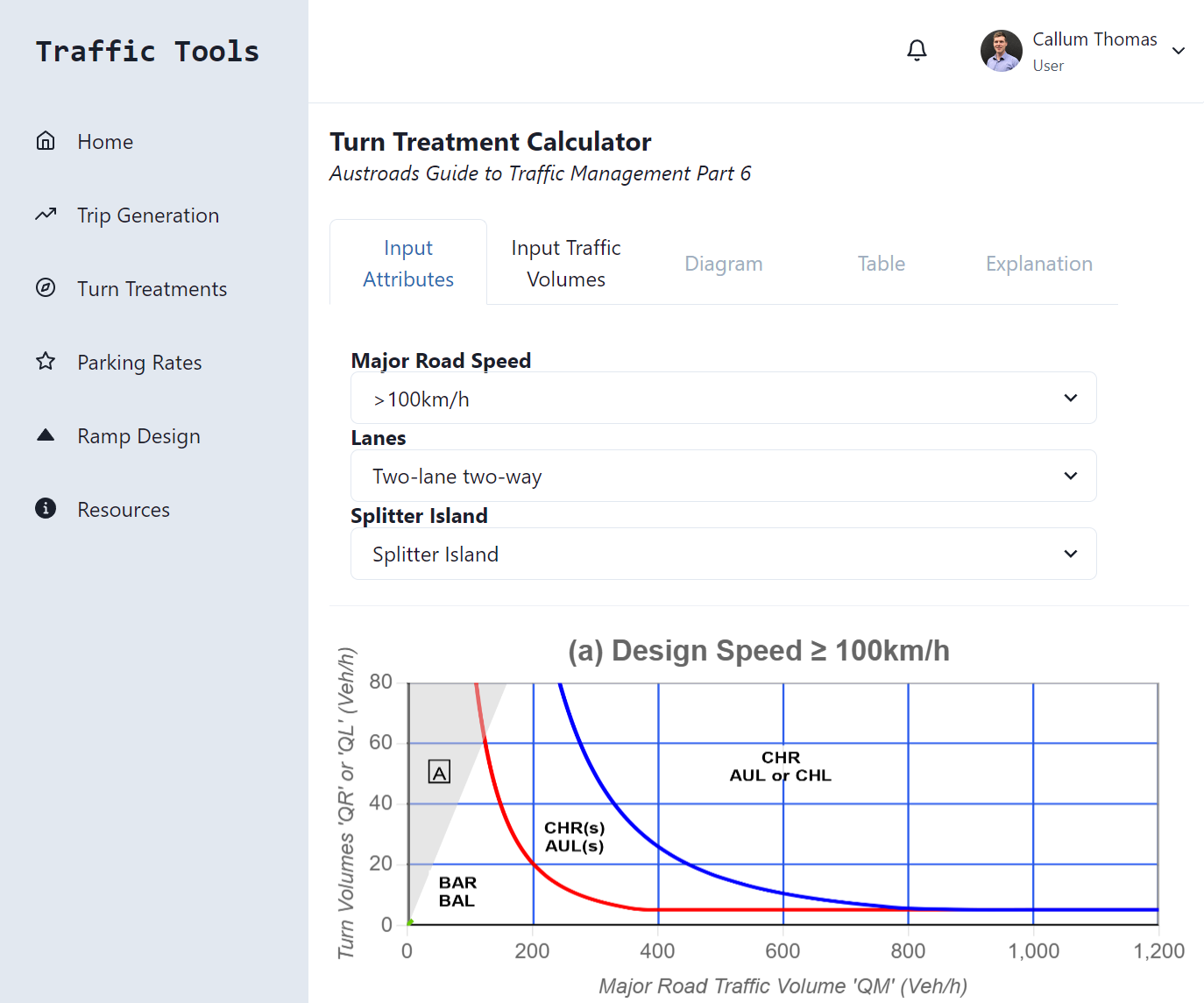Switch to the Input Traffic Volumes tab
1204x1003 pixels.
pos(566,263)
